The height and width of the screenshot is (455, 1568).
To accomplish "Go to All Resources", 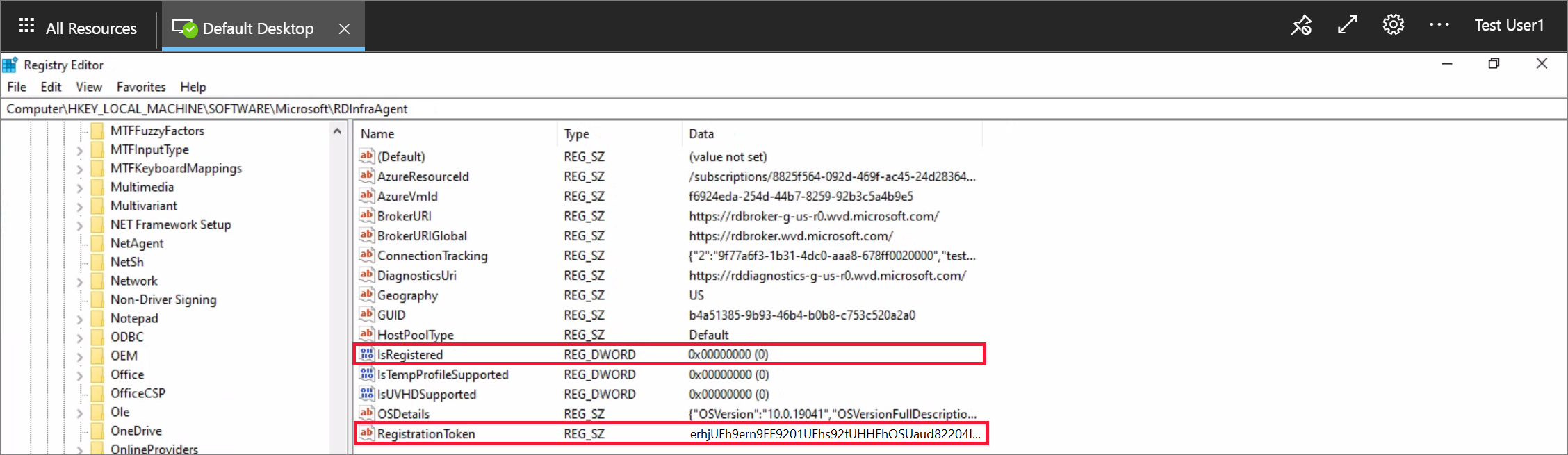I will (91, 28).
